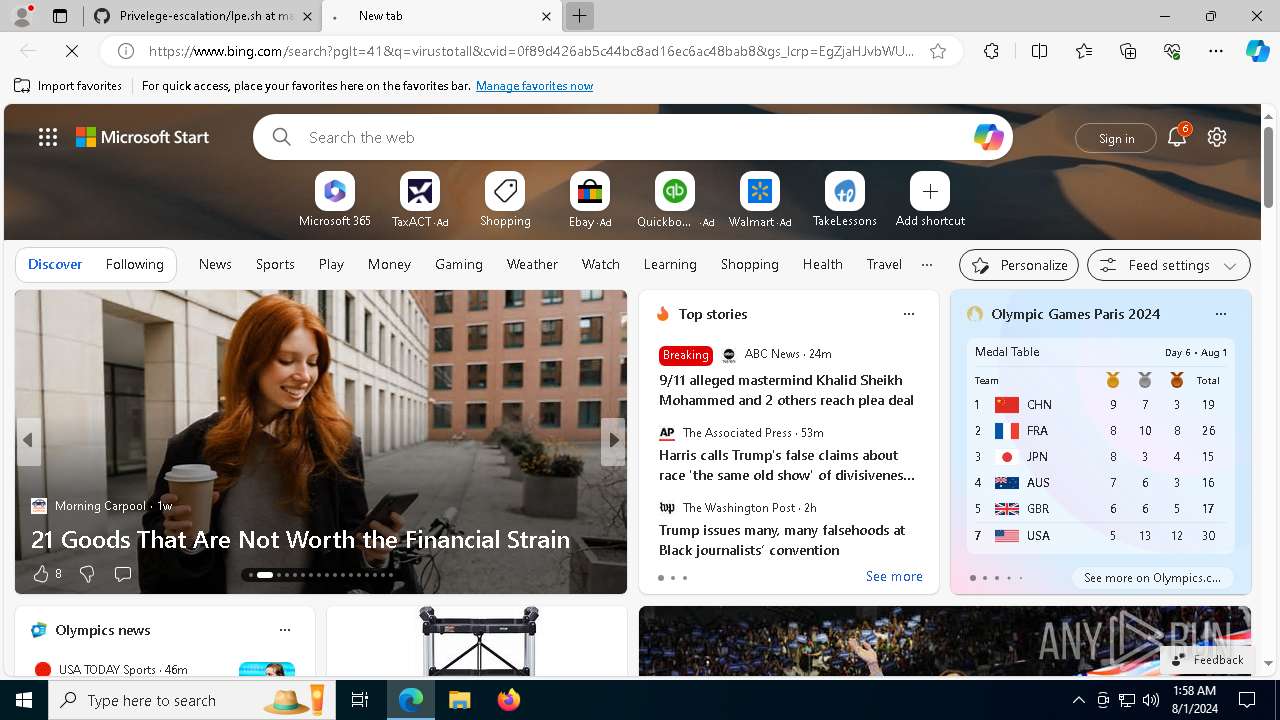Image resolution: width=1280 pixels, height=720 pixels.
Task: Click the Personalize button
Action: click(x=1019, y=265)
